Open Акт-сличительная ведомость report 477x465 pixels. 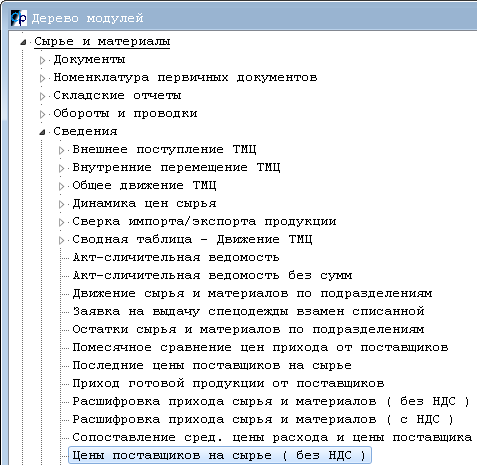[176, 258]
